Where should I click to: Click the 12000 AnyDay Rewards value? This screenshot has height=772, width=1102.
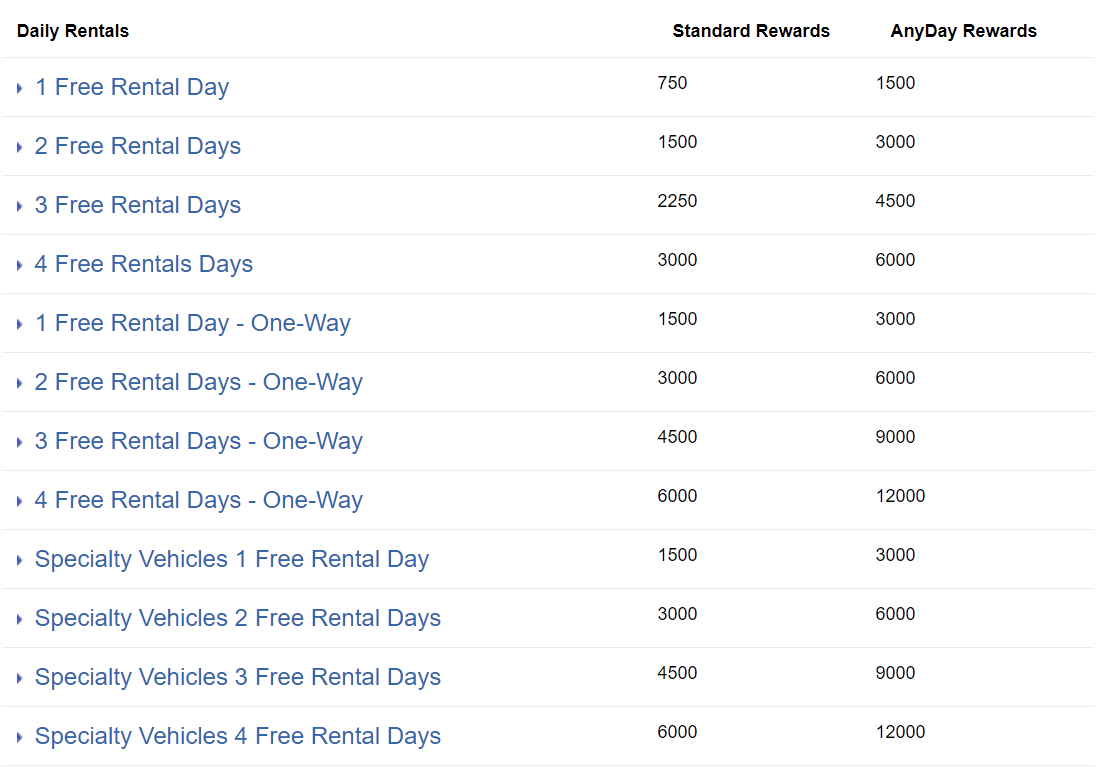(901, 732)
